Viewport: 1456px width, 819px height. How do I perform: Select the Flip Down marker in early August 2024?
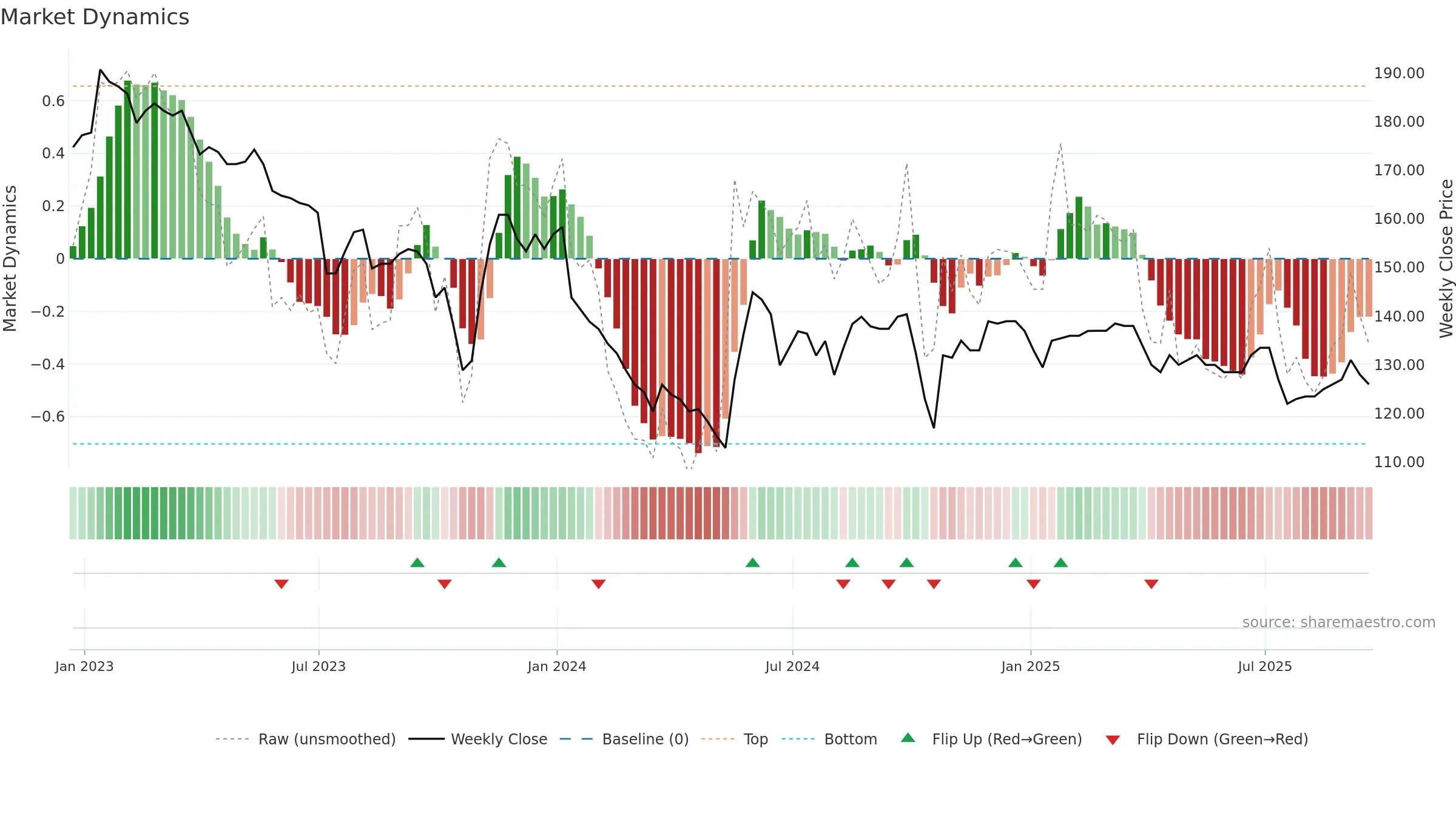[x=843, y=584]
